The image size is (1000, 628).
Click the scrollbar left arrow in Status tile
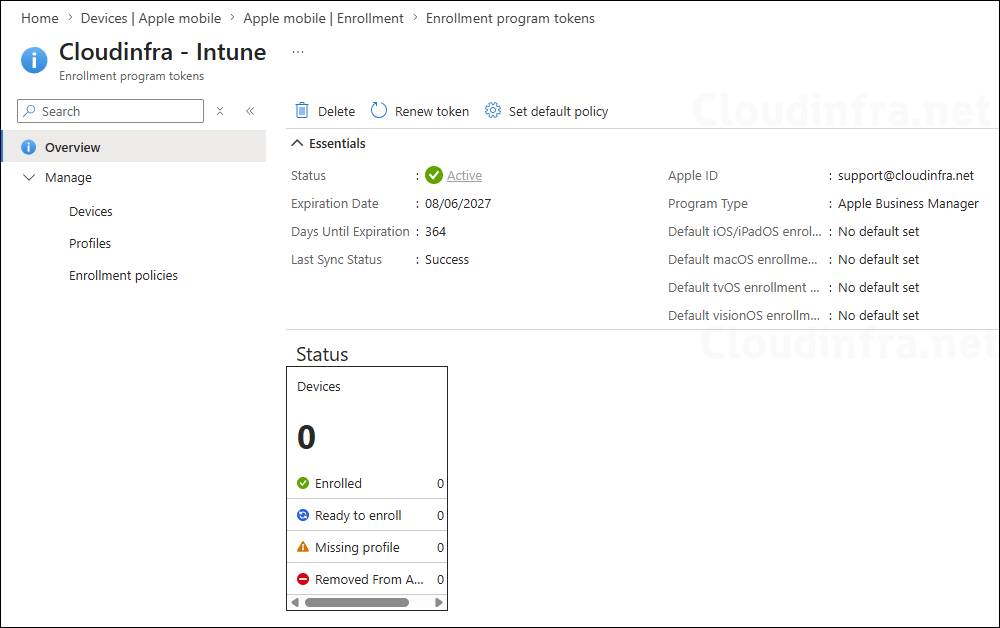(x=295, y=602)
